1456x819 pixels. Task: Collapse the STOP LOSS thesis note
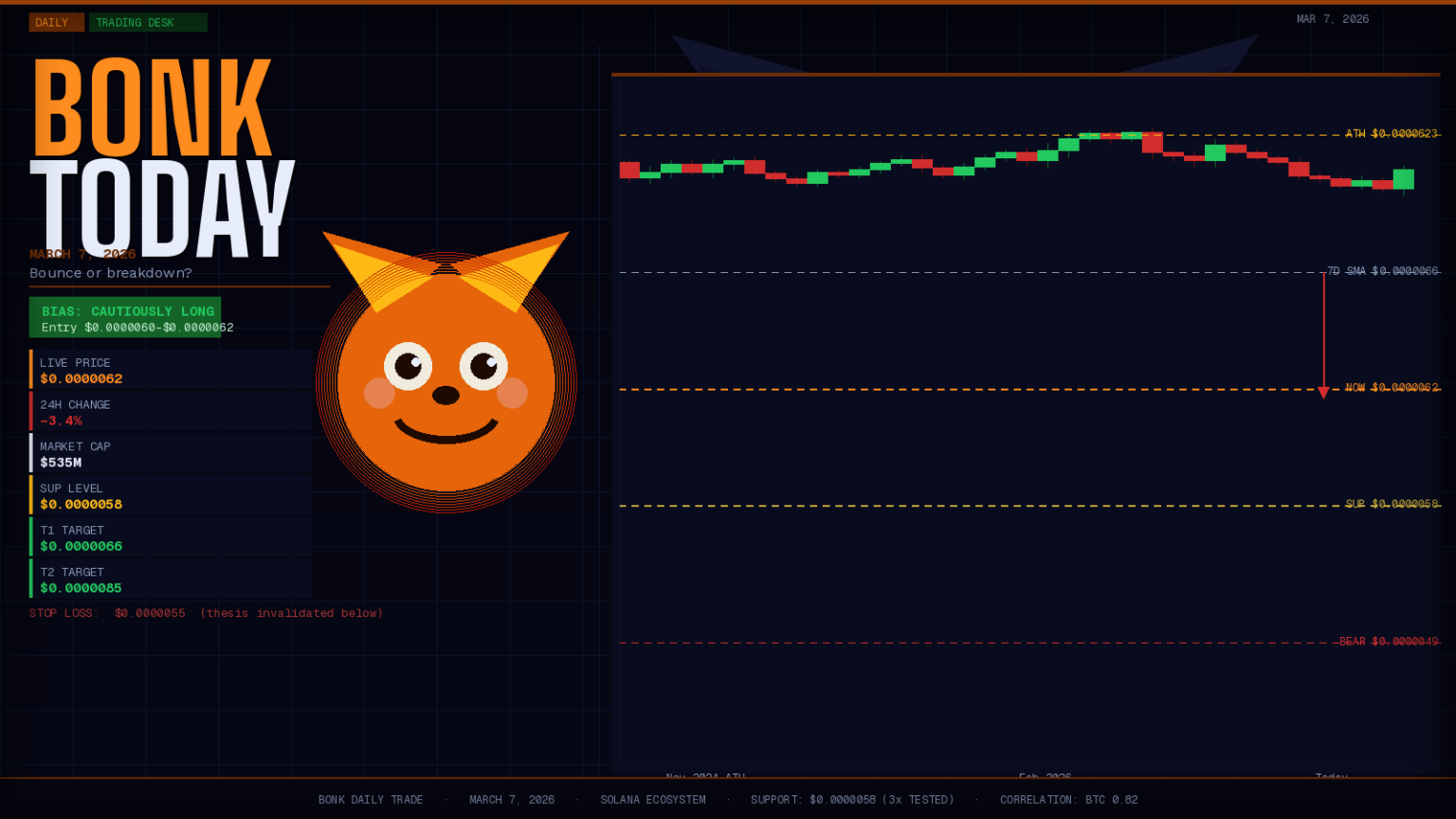pyautogui.click(x=206, y=613)
